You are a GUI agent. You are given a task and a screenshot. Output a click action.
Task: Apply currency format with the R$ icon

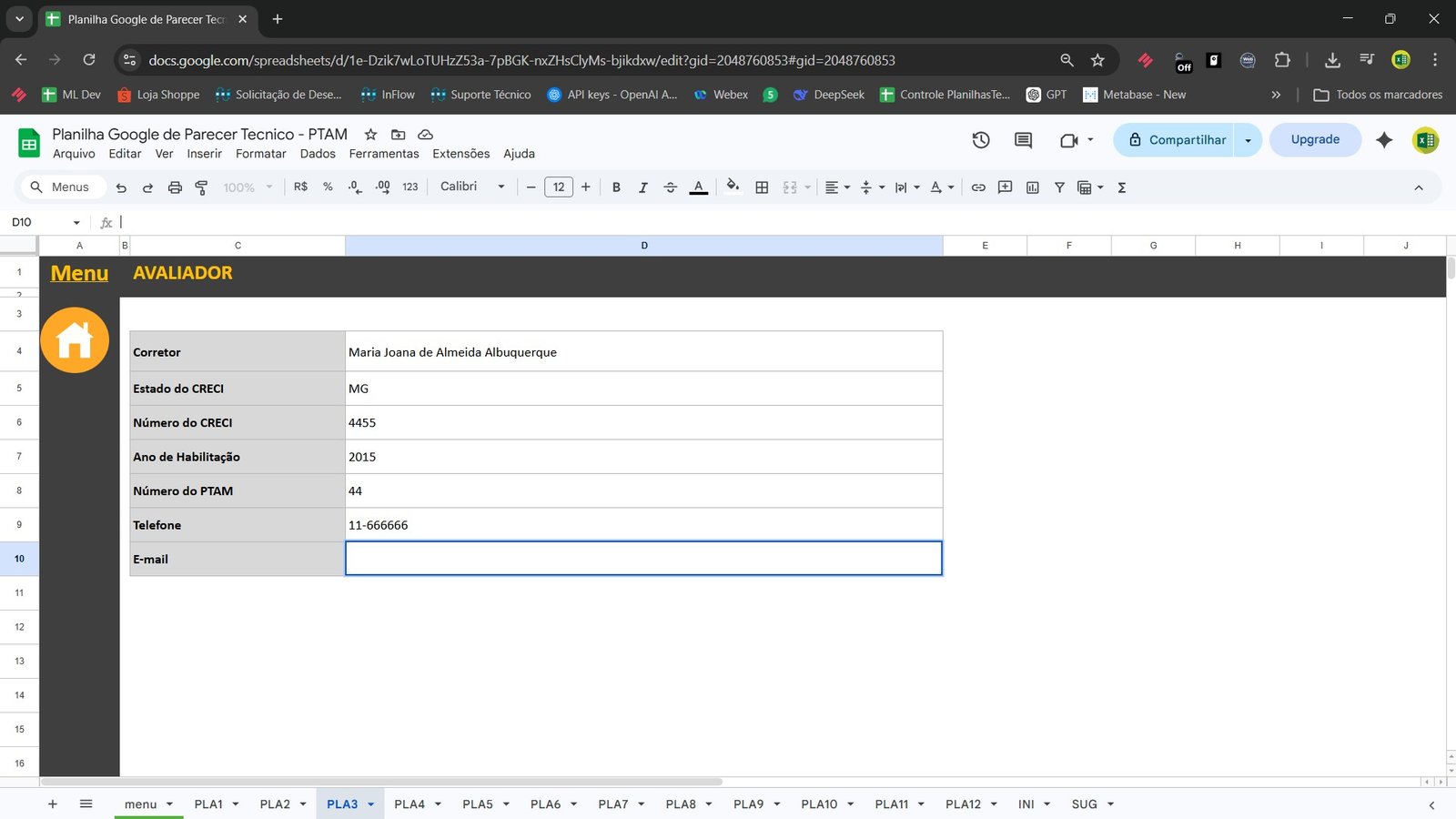point(300,187)
